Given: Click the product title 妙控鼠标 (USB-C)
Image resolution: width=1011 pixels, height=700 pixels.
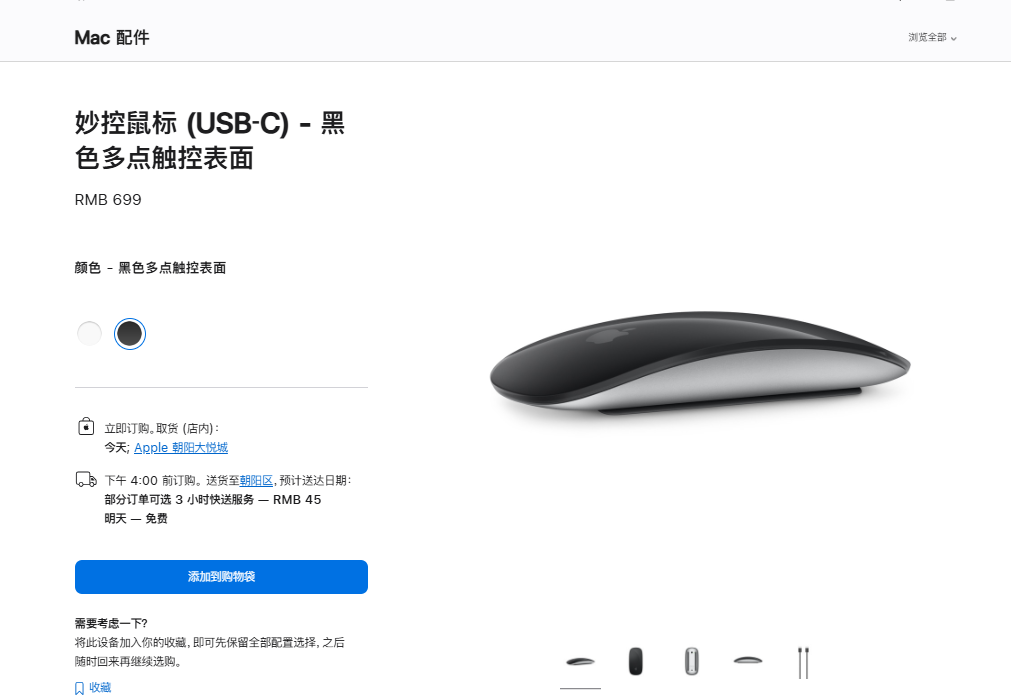Looking at the screenshot, I should click(x=182, y=123).
